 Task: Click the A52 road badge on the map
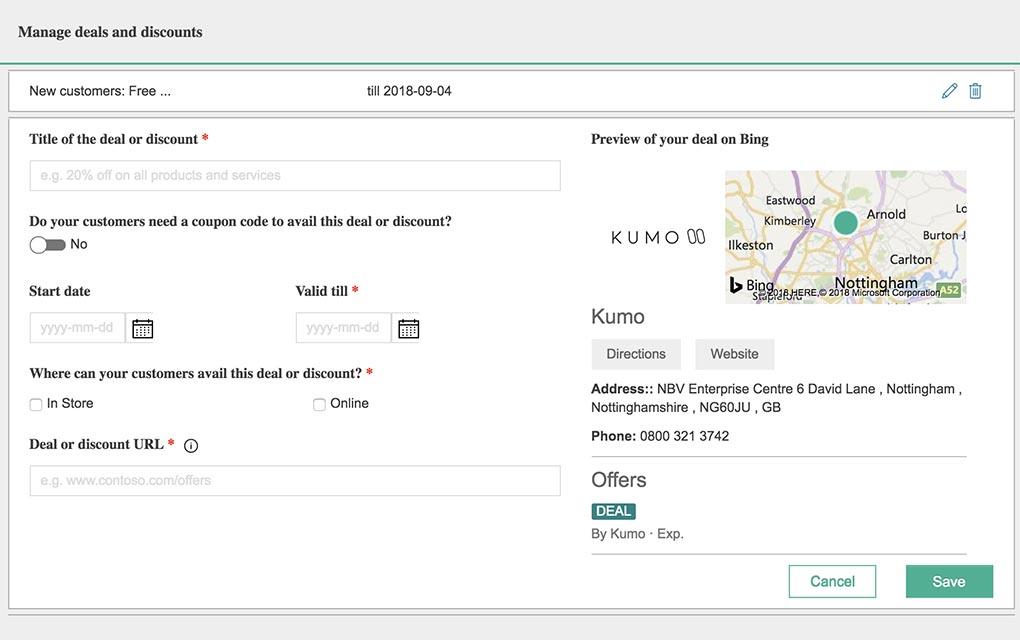949,290
